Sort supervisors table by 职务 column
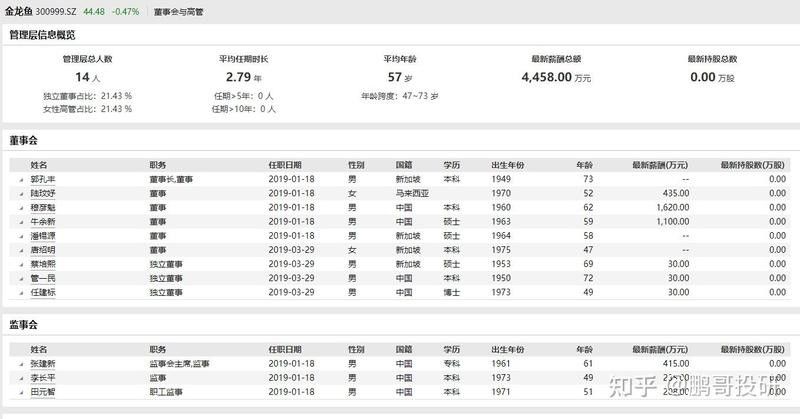 (158, 349)
